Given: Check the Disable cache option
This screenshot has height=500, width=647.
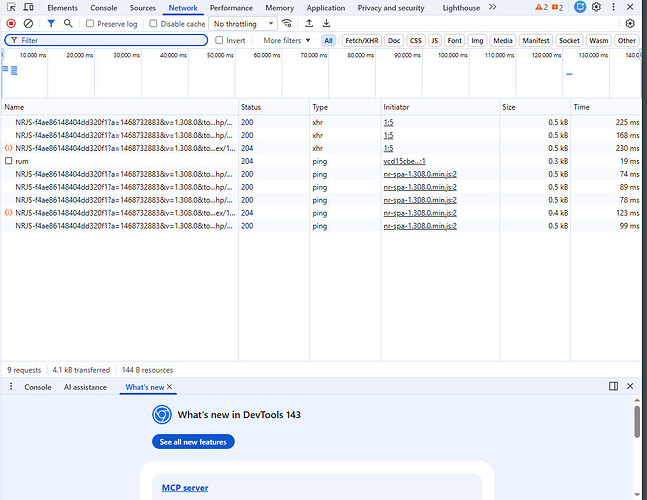Looking at the screenshot, I should point(155,23).
